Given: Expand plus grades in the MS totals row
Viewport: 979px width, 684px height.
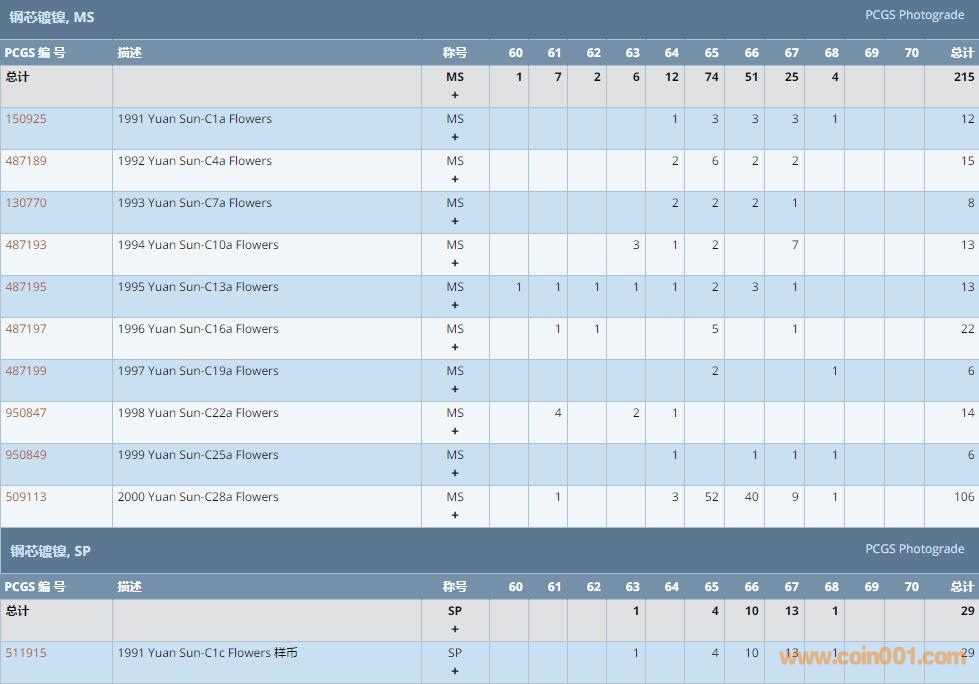Looking at the screenshot, I should click(x=455, y=96).
